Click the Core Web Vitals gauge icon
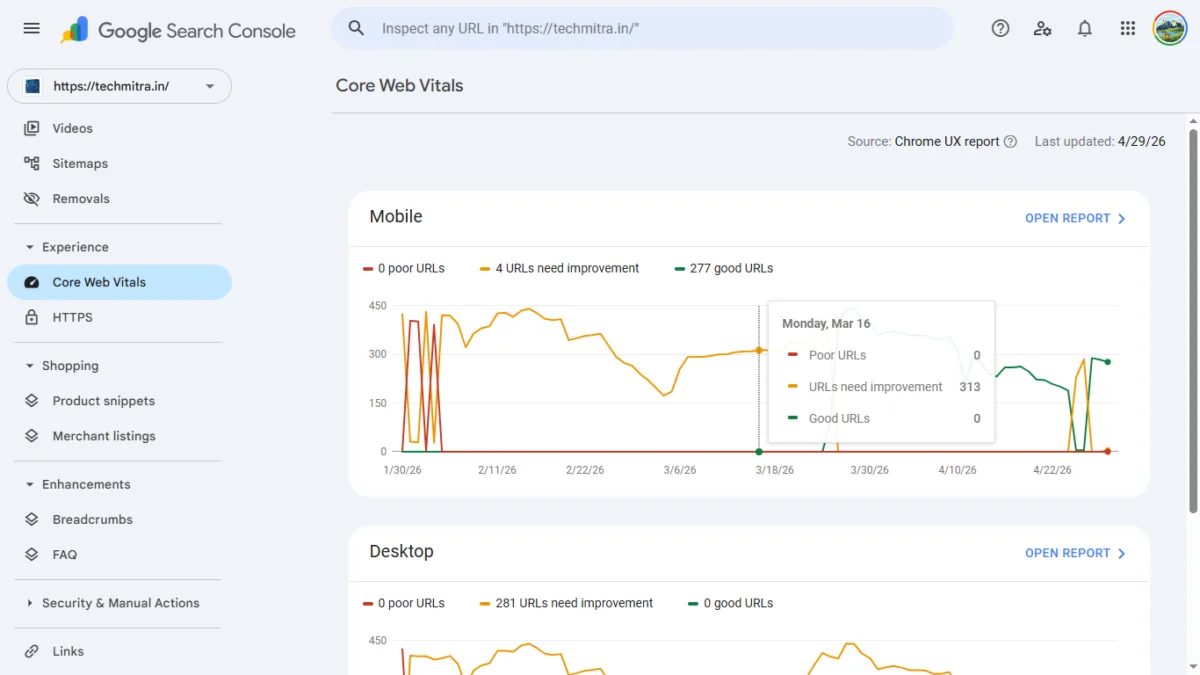The height and width of the screenshot is (675, 1200). 32,282
